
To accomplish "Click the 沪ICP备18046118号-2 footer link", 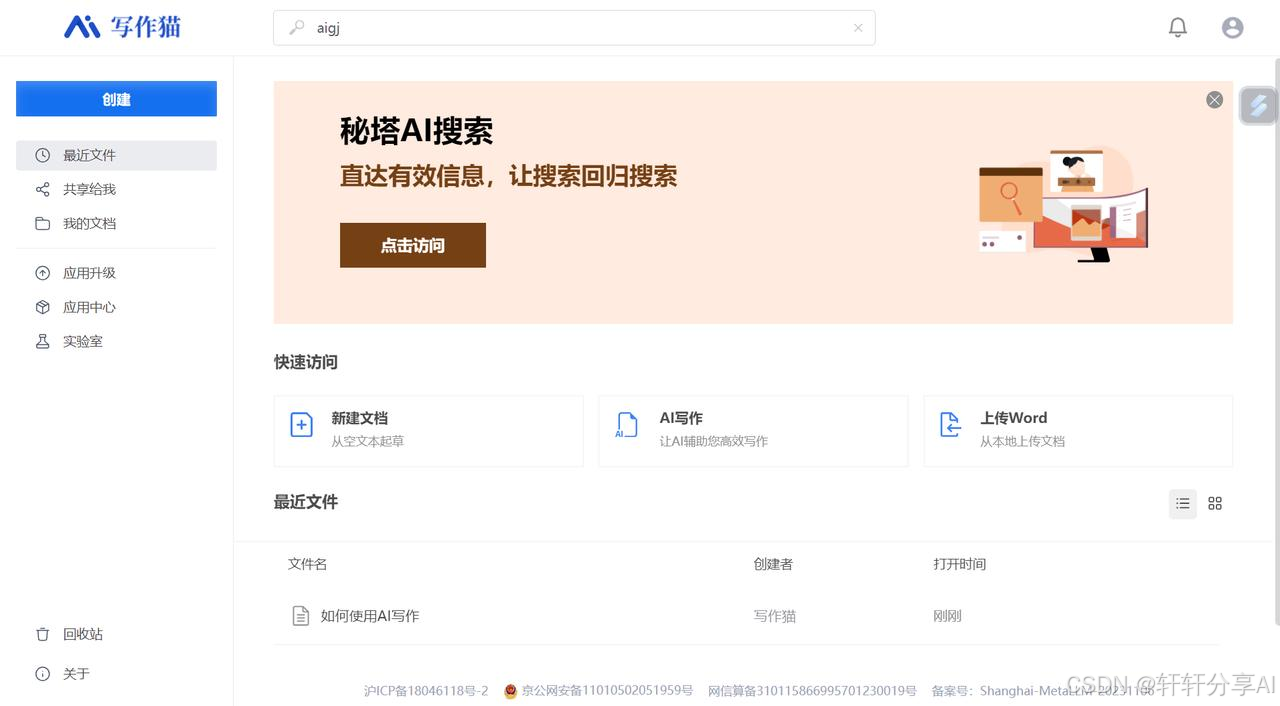I will [426, 691].
